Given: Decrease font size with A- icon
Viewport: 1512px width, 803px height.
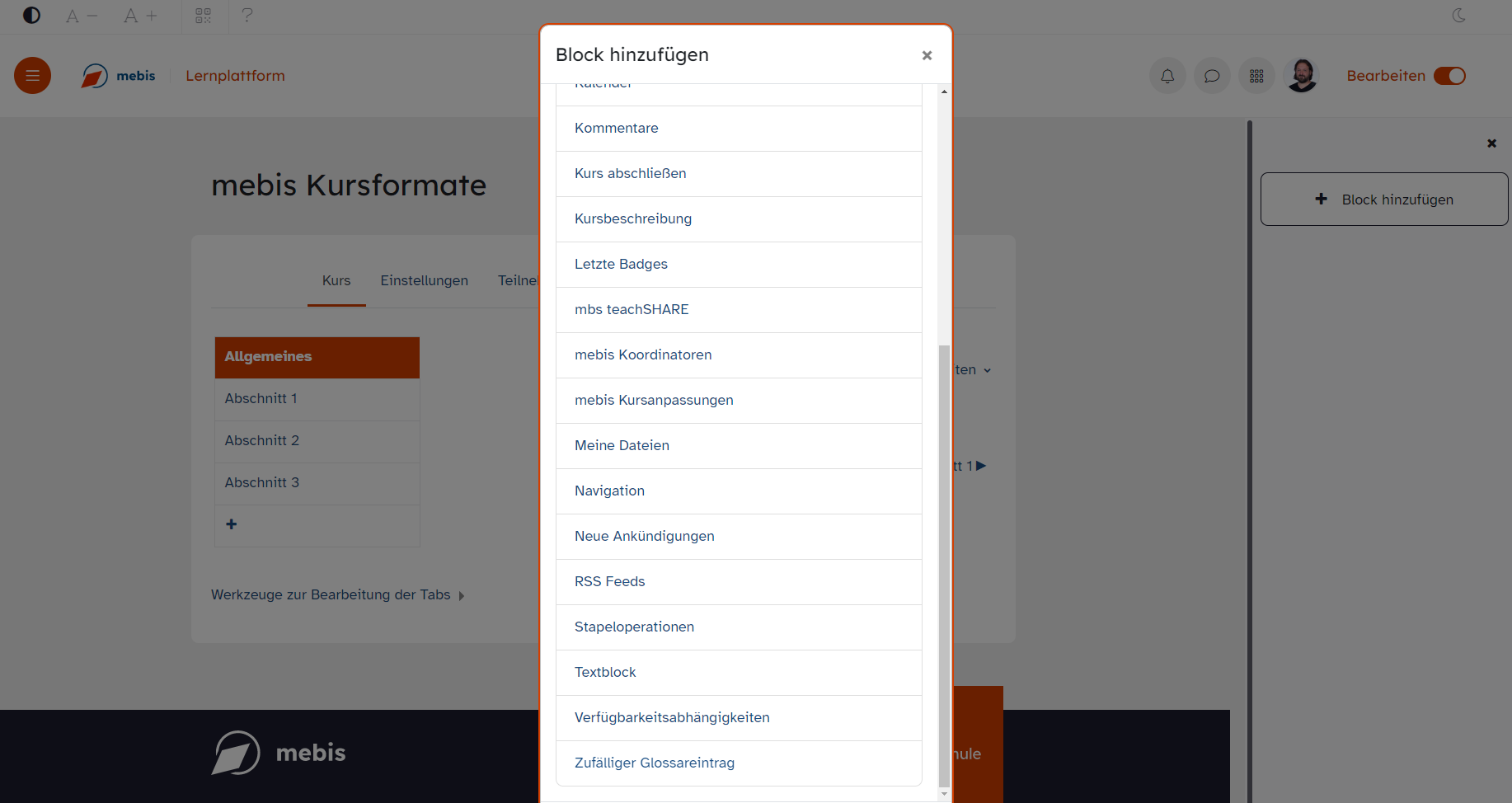Looking at the screenshot, I should click(x=82, y=16).
